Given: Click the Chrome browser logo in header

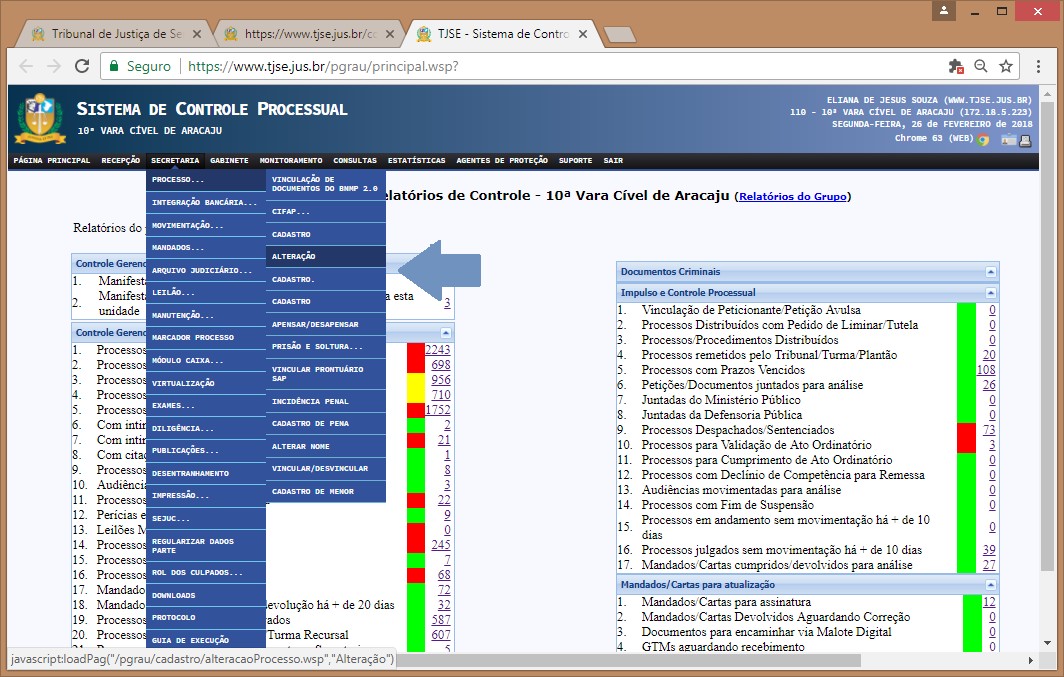Looking at the screenshot, I should coord(984,140).
